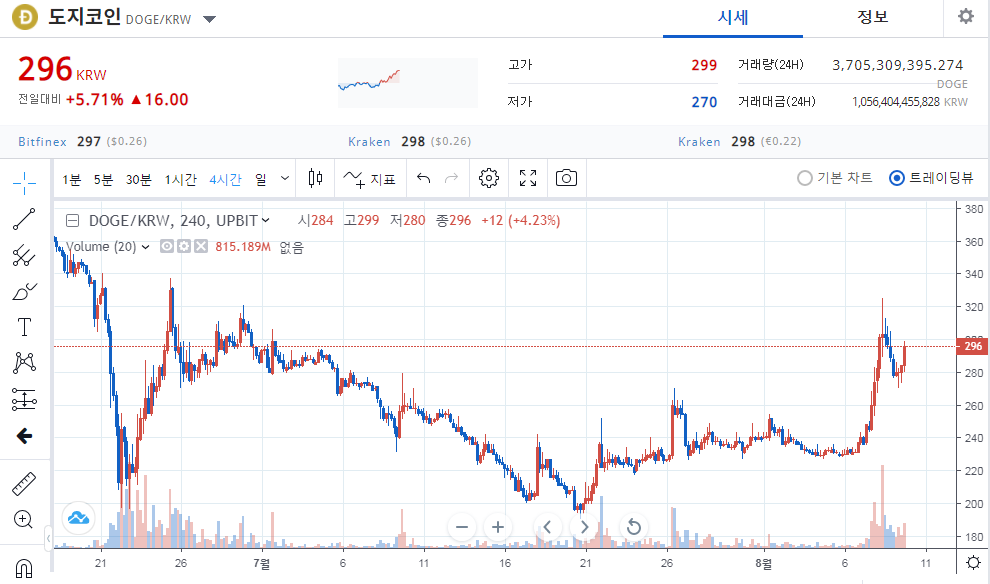Expand the UPBIT legend dropdown arrow
Screen dimensions: 990x584
point(266,220)
